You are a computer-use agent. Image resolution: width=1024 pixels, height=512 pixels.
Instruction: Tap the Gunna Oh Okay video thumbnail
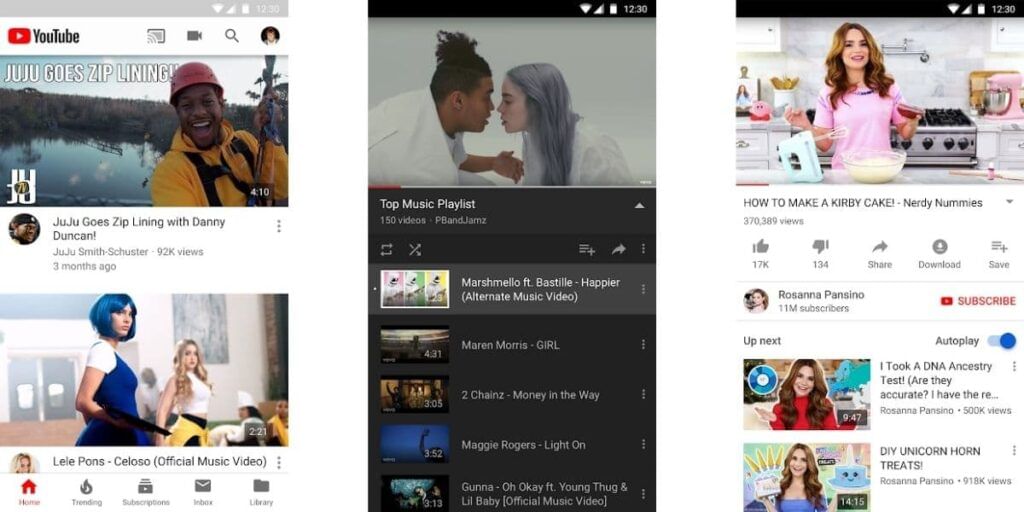click(x=415, y=493)
